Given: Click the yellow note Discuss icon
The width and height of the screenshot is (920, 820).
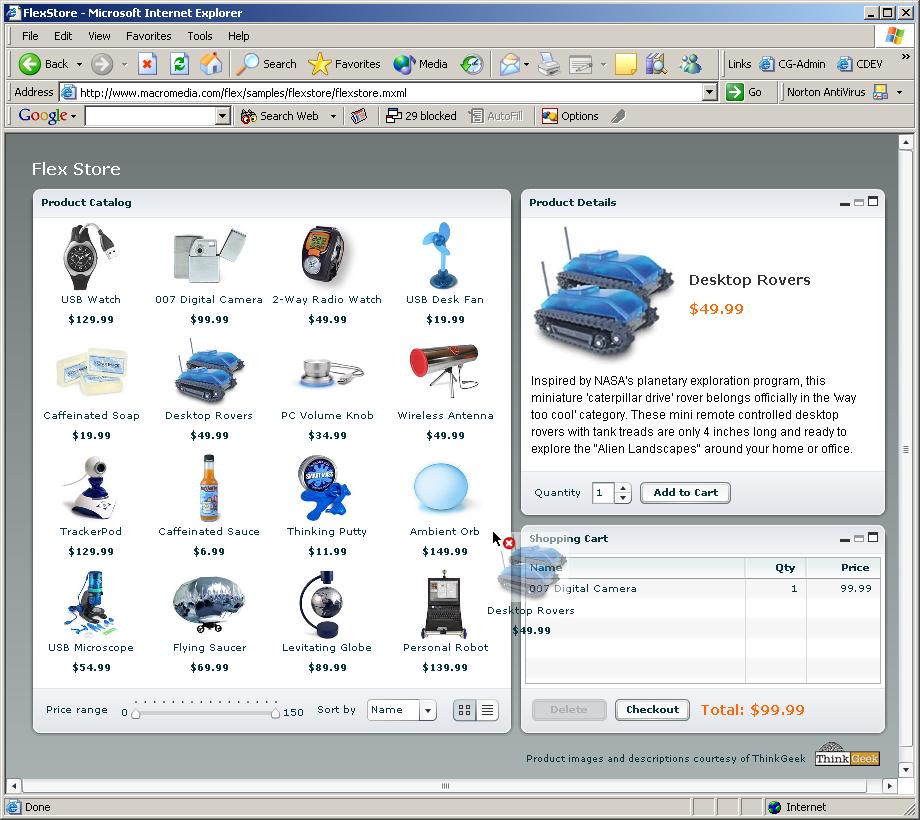Looking at the screenshot, I should click(x=625, y=64).
